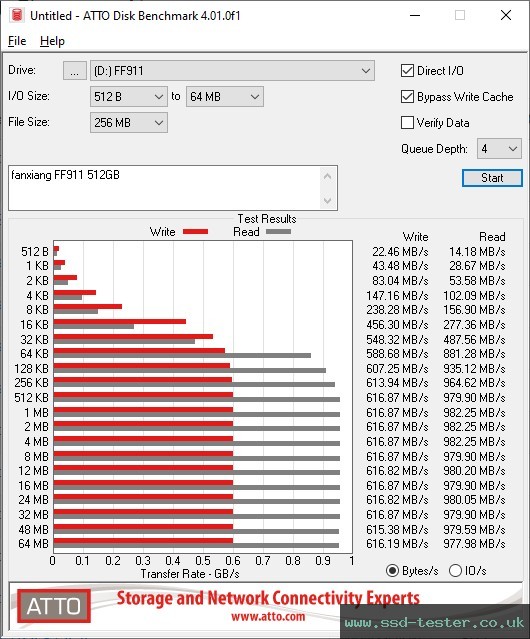This screenshot has width=530, height=639.
Task: Click the 'Test Results' heading
Action: coord(267,219)
